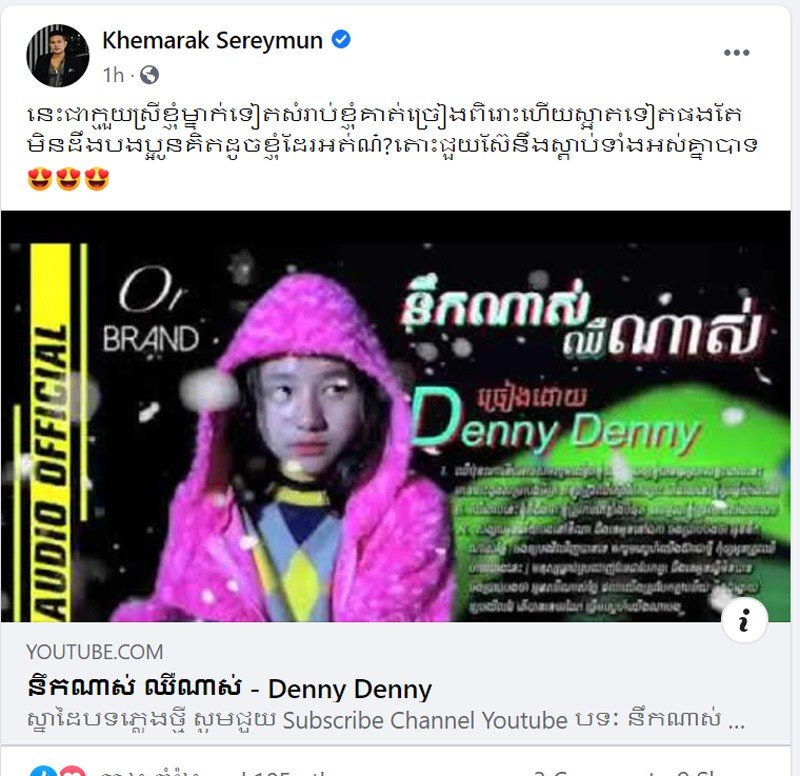The height and width of the screenshot is (776, 800).
Task: Click the O1 BRAND logo on the thumbnail
Action: (x=151, y=311)
